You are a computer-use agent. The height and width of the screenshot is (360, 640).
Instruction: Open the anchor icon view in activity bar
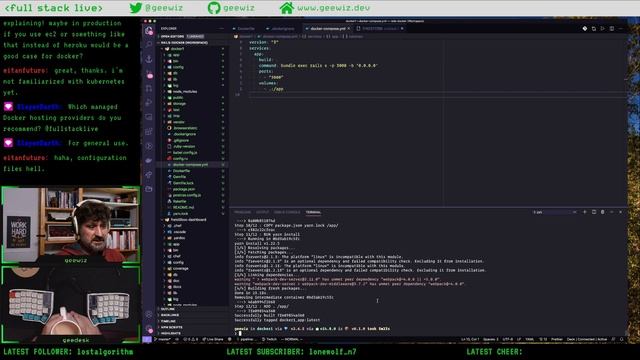[x=149, y=59]
